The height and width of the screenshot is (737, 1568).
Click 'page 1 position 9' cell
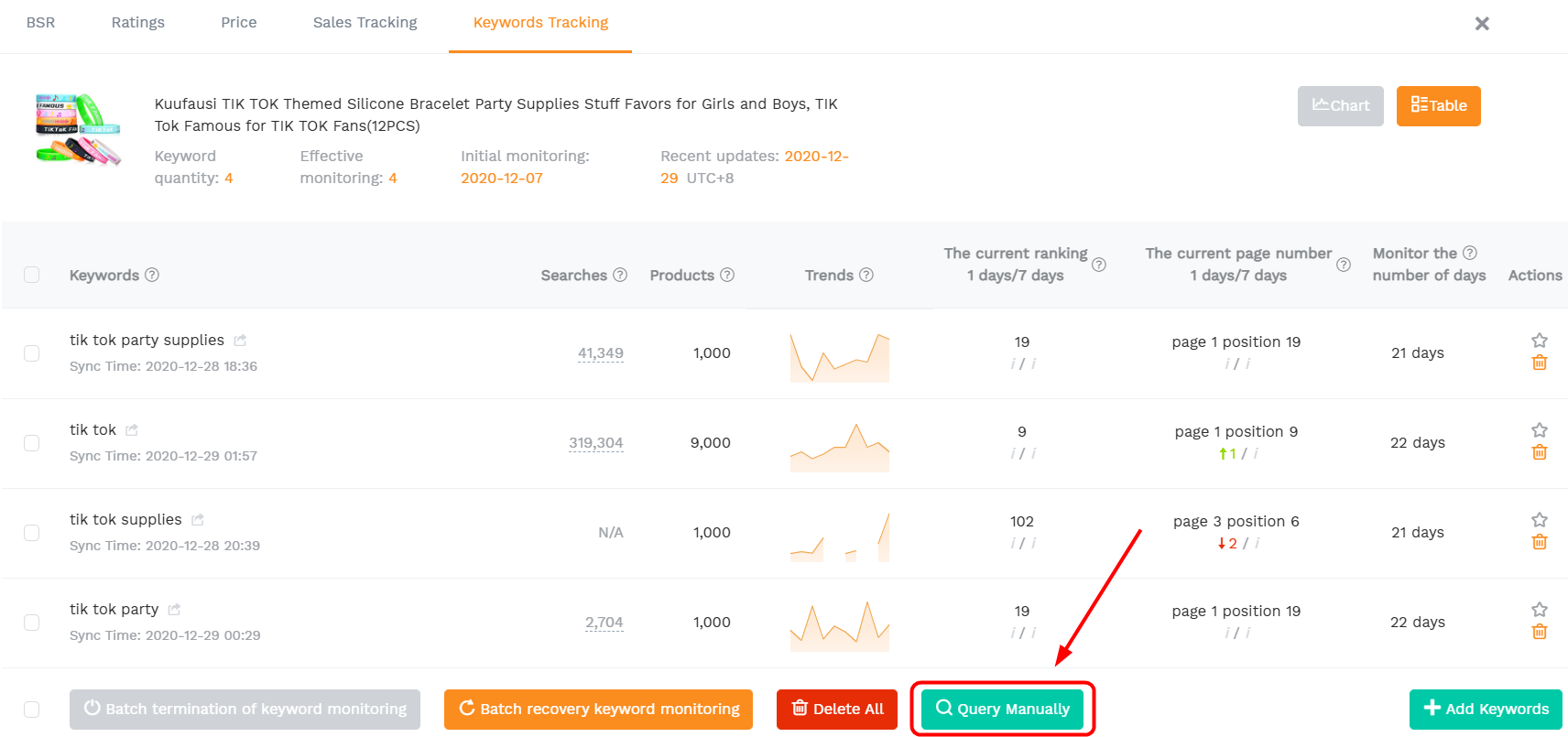pyautogui.click(x=1236, y=432)
